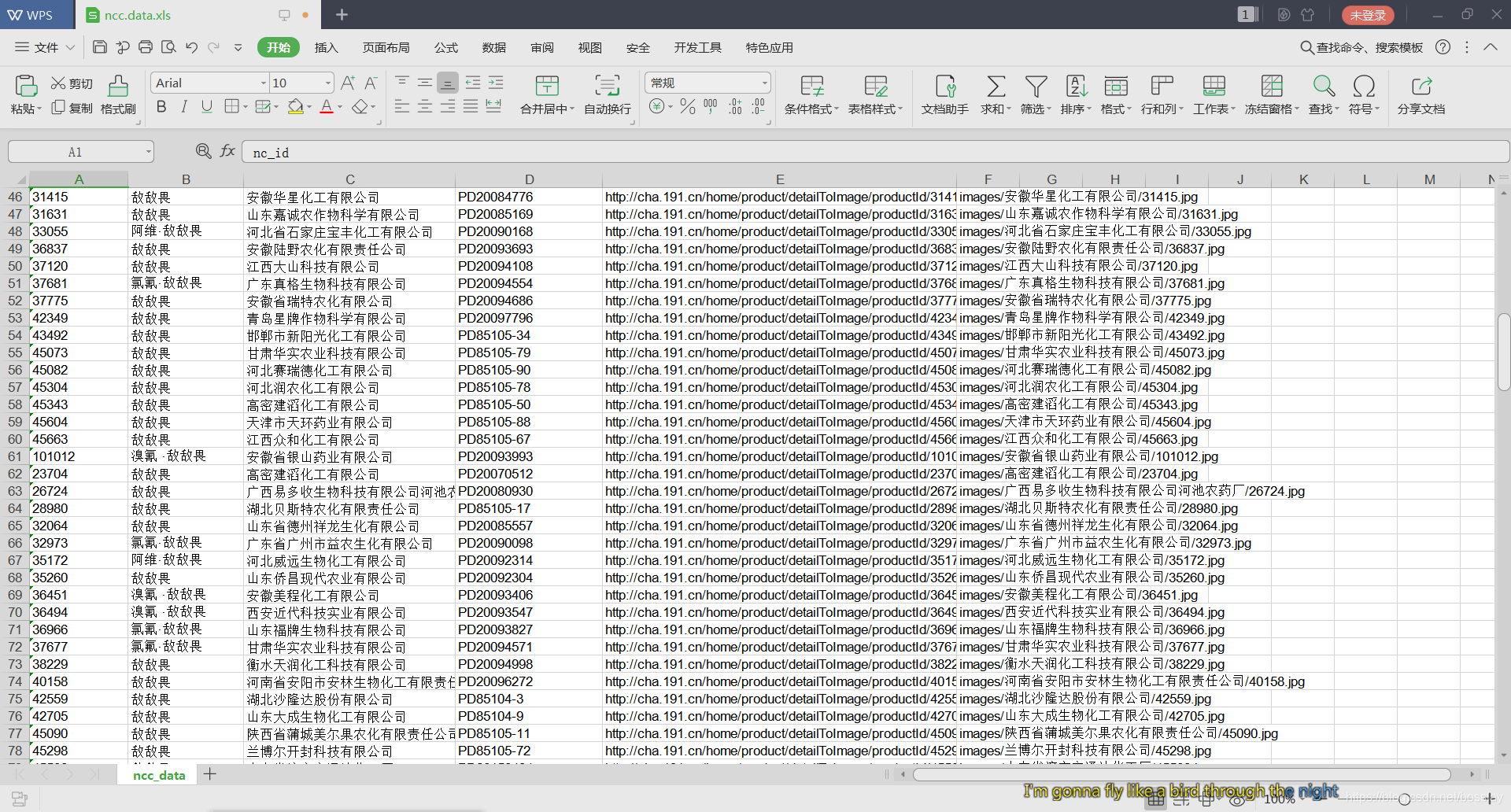This screenshot has height=812, width=1511.
Task: Click the font color red A swatch
Action: coord(327,106)
